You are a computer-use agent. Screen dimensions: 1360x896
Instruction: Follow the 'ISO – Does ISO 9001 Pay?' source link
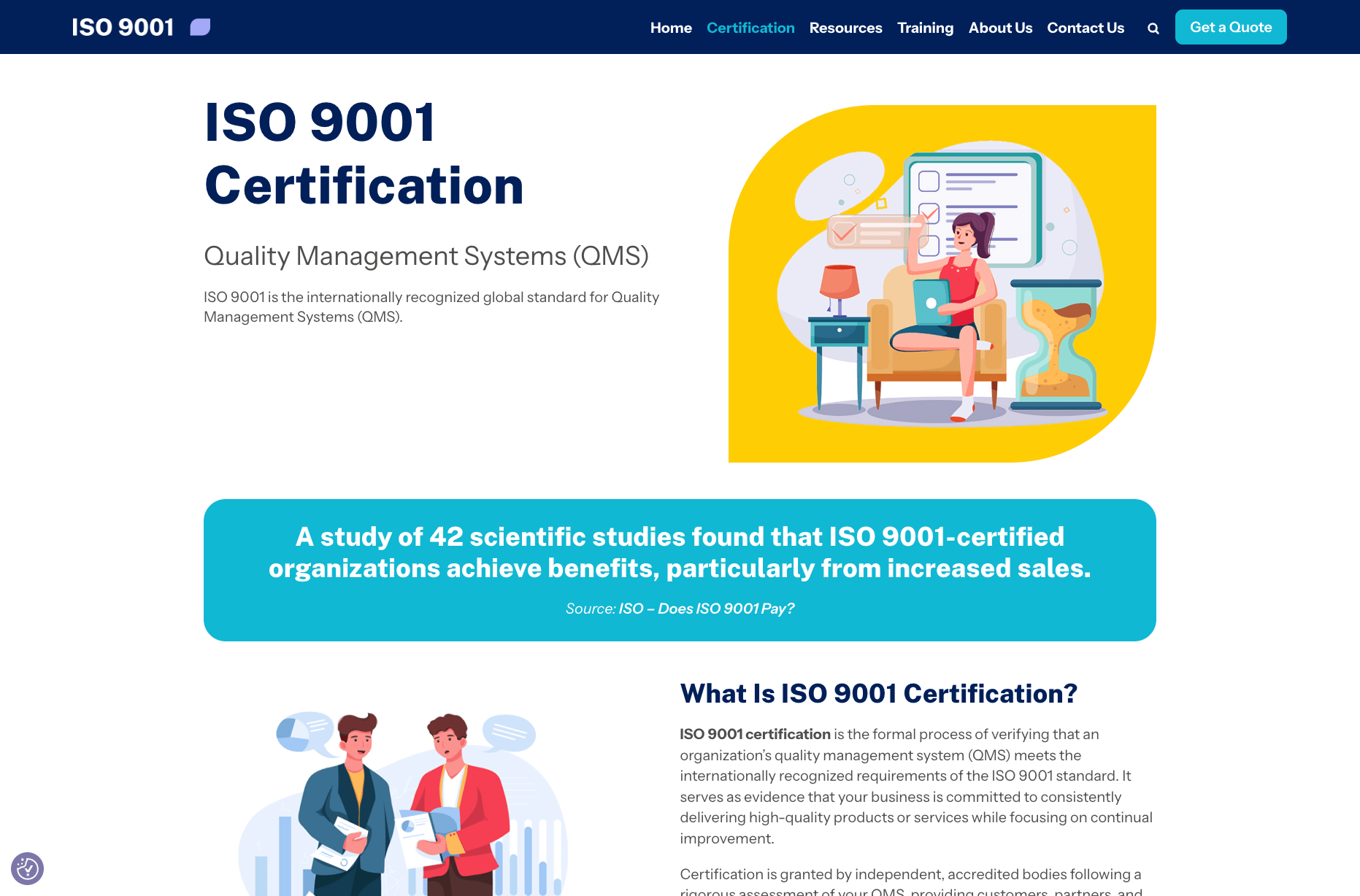point(706,609)
